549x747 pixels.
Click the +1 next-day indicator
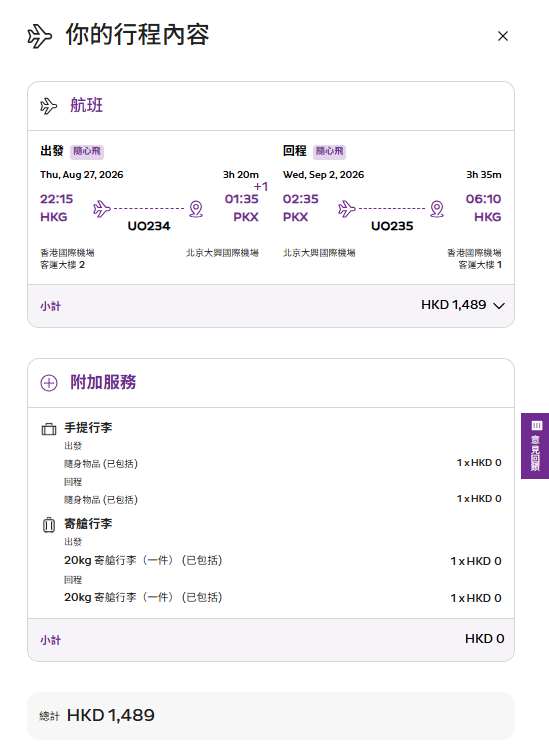tap(261, 186)
